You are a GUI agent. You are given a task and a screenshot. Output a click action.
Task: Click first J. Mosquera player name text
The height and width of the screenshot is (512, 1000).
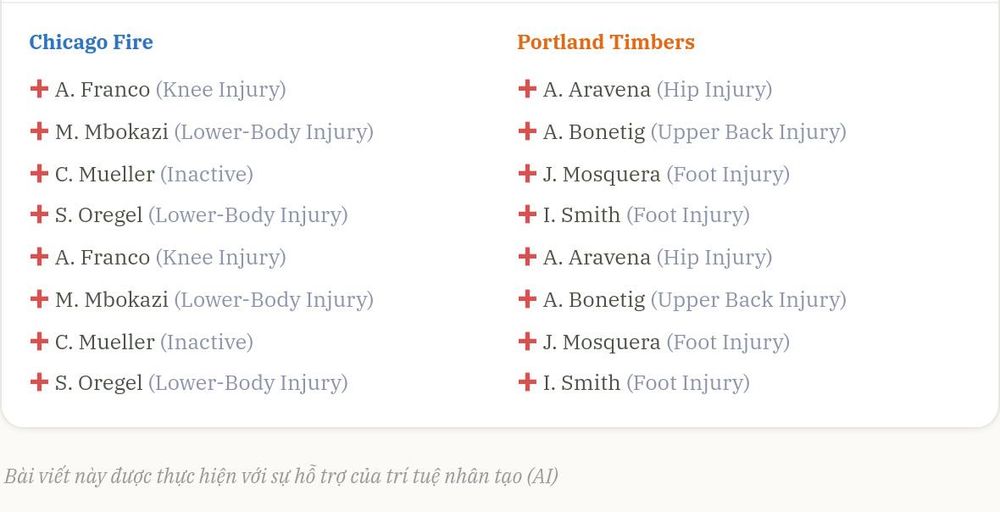(601, 174)
